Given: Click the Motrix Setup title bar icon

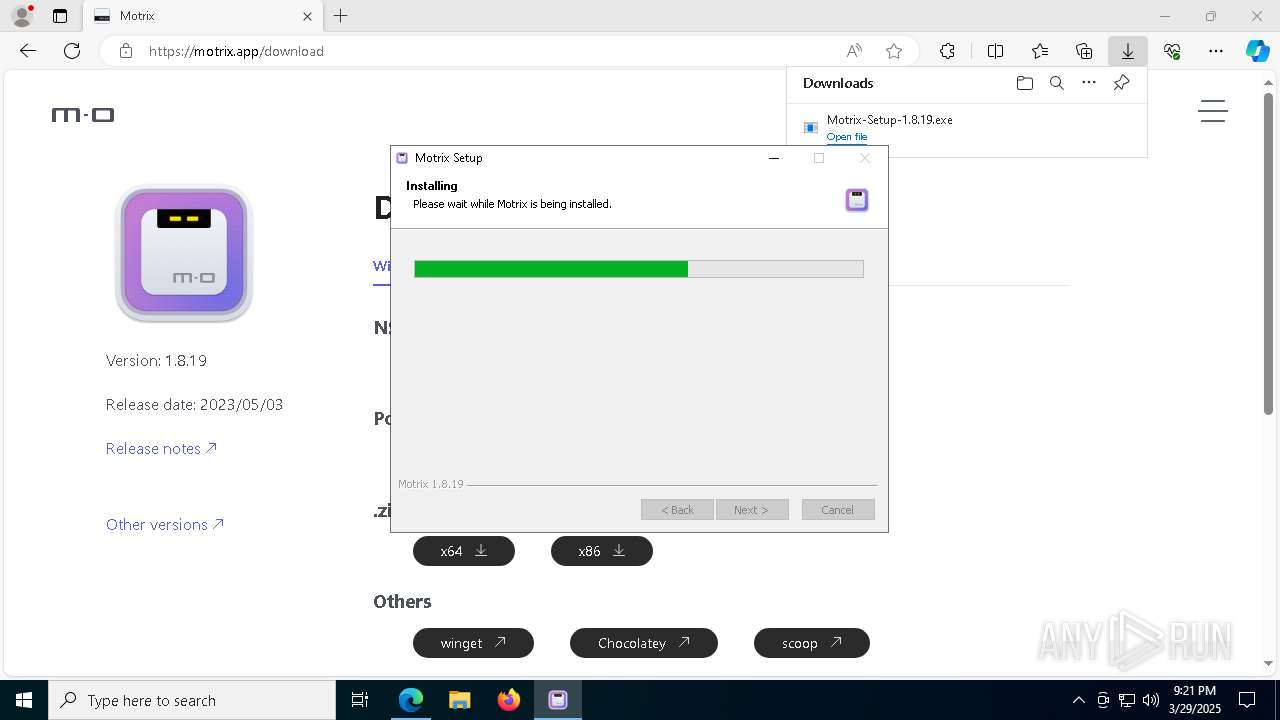Looking at the screenshot, I should (402, 158).
